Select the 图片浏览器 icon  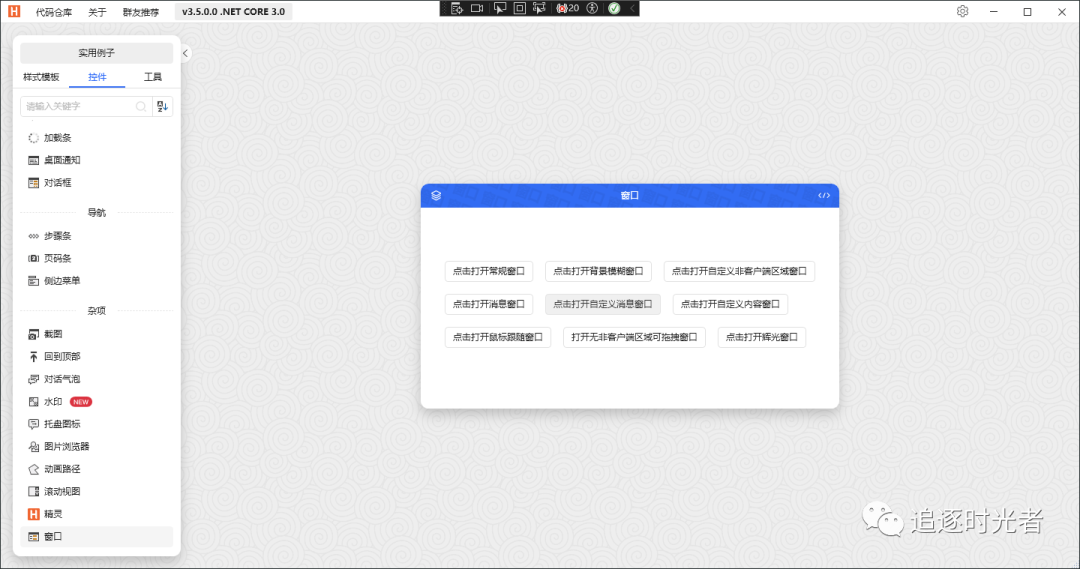click(33, 446)
